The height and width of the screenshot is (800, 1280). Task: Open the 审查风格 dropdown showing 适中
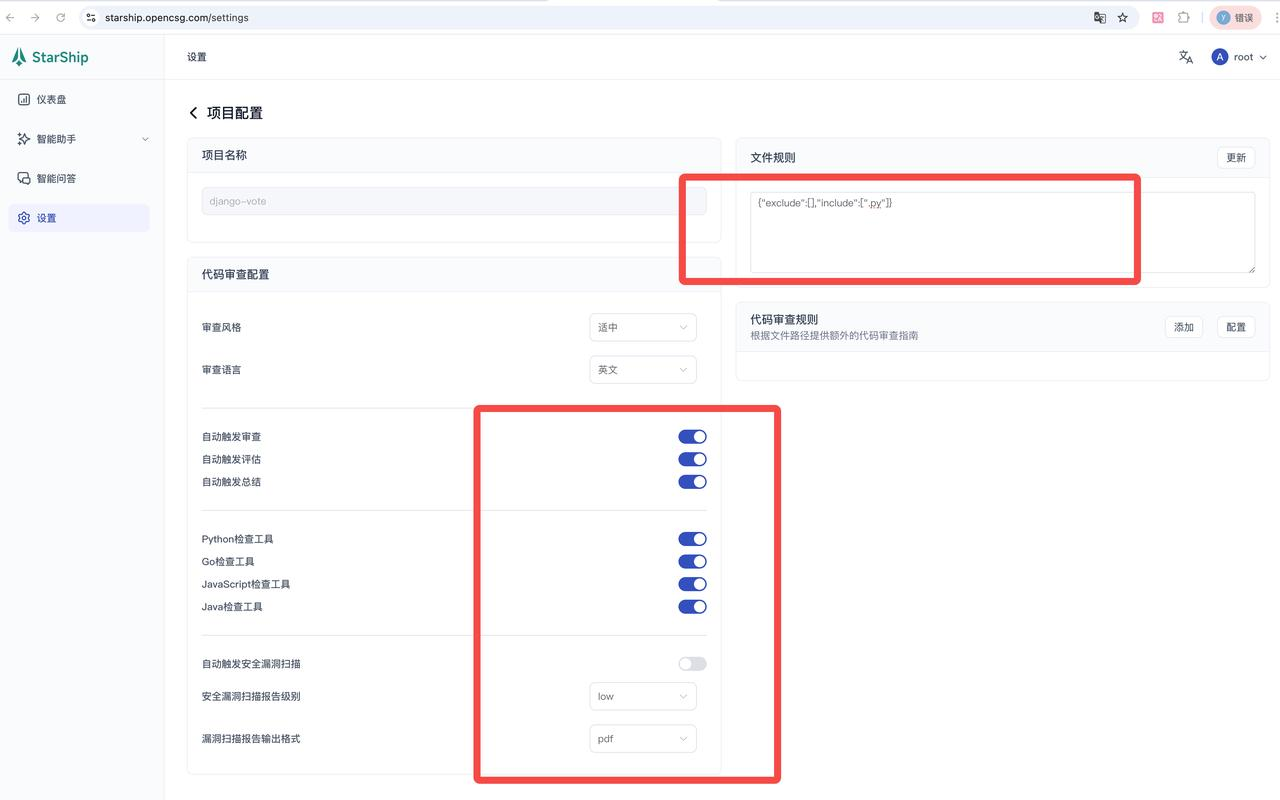(x=642, y=327)
